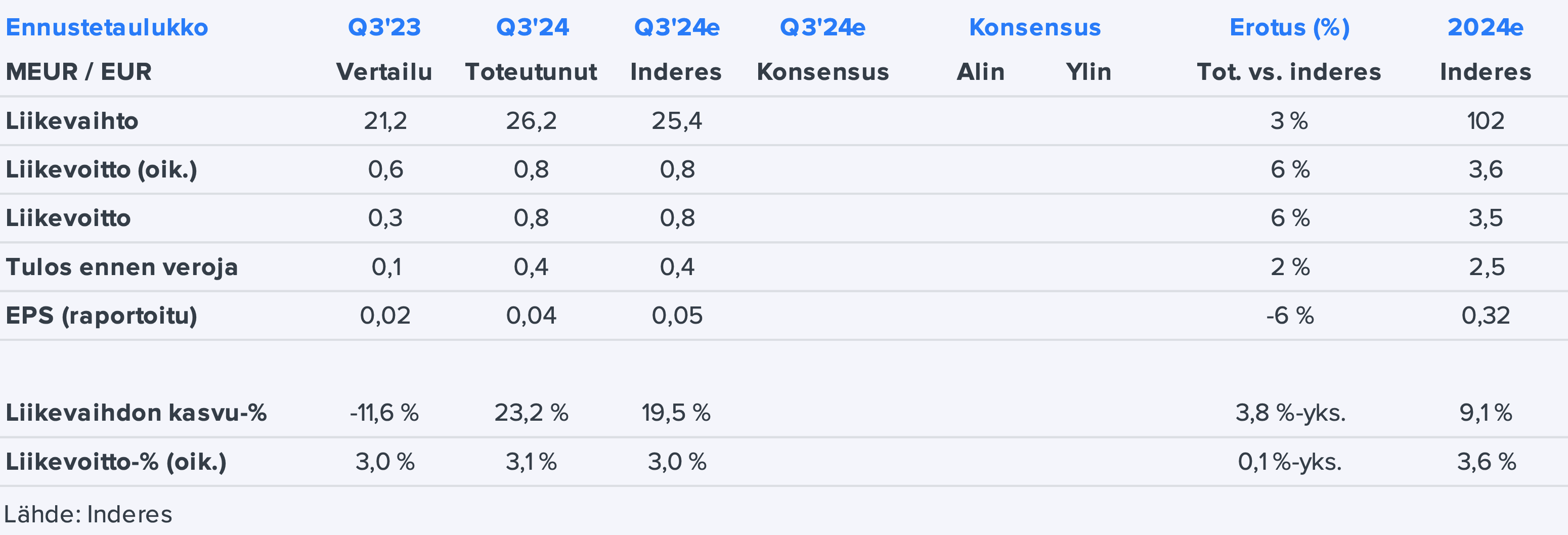Click the EPS (raportoitu) row label
The height and width of the screenshot is (535, 1568).
102,315
